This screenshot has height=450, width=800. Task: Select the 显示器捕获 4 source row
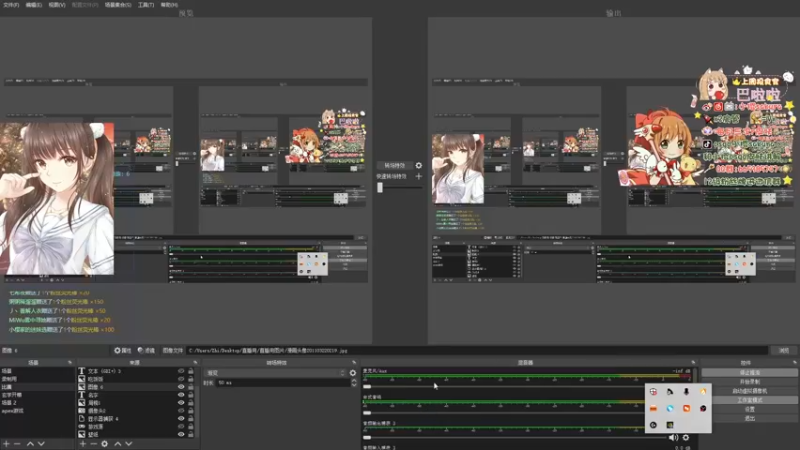[x=136, y=418]
